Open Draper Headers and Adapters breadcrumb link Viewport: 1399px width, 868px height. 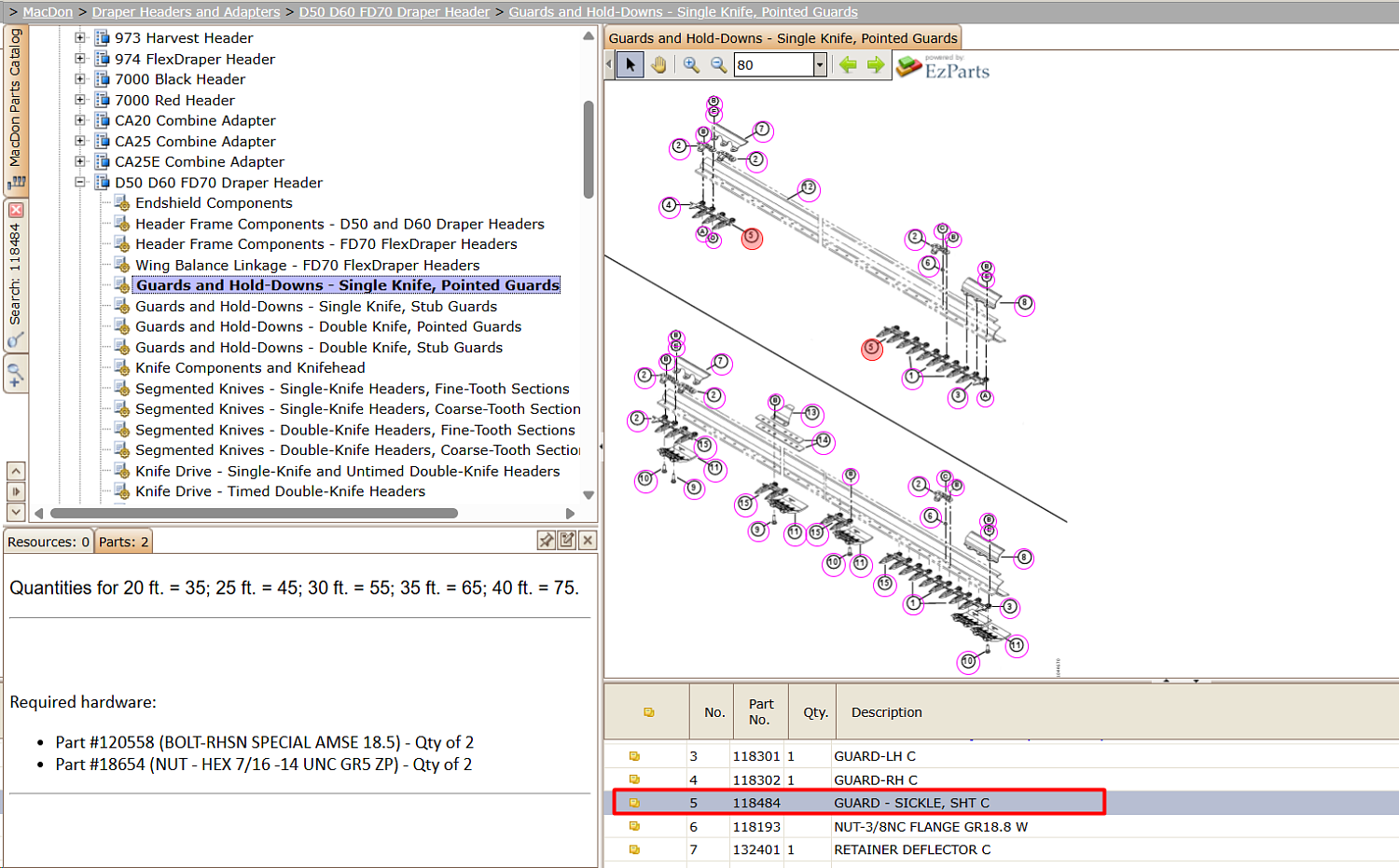click(x=186, y=12)
